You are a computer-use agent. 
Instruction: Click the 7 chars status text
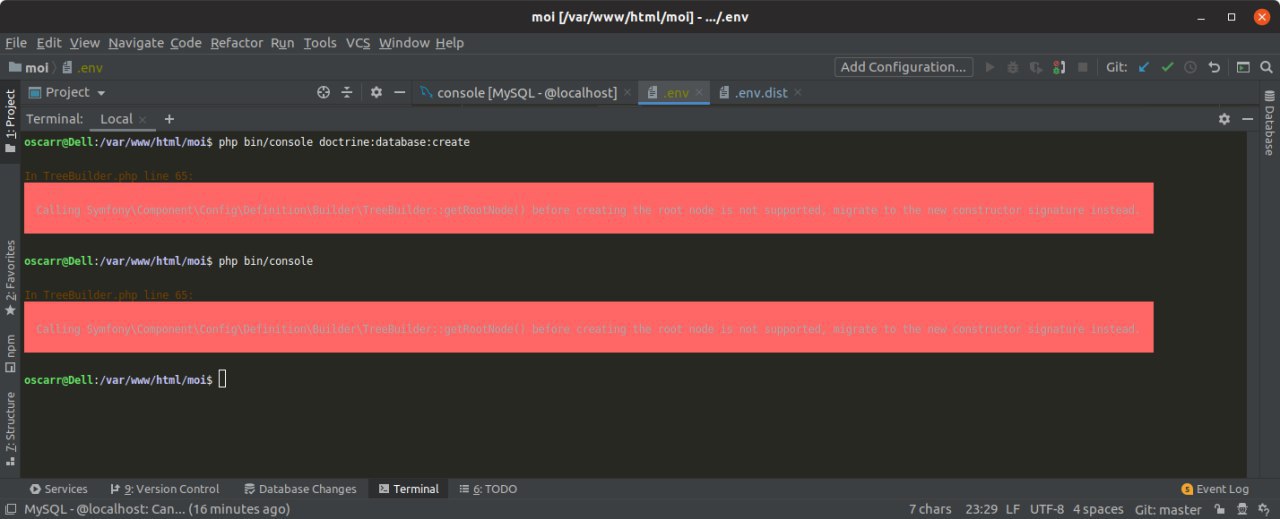pos(930,509)
